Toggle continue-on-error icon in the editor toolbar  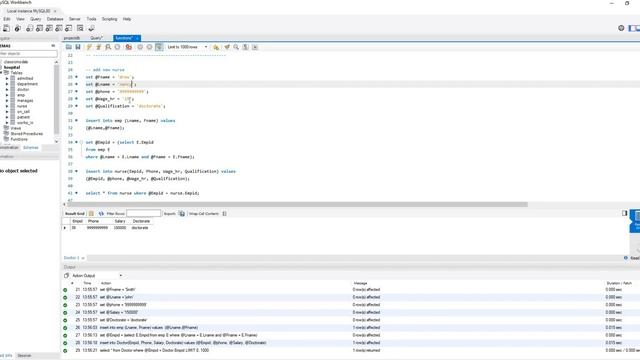[129, 47]
